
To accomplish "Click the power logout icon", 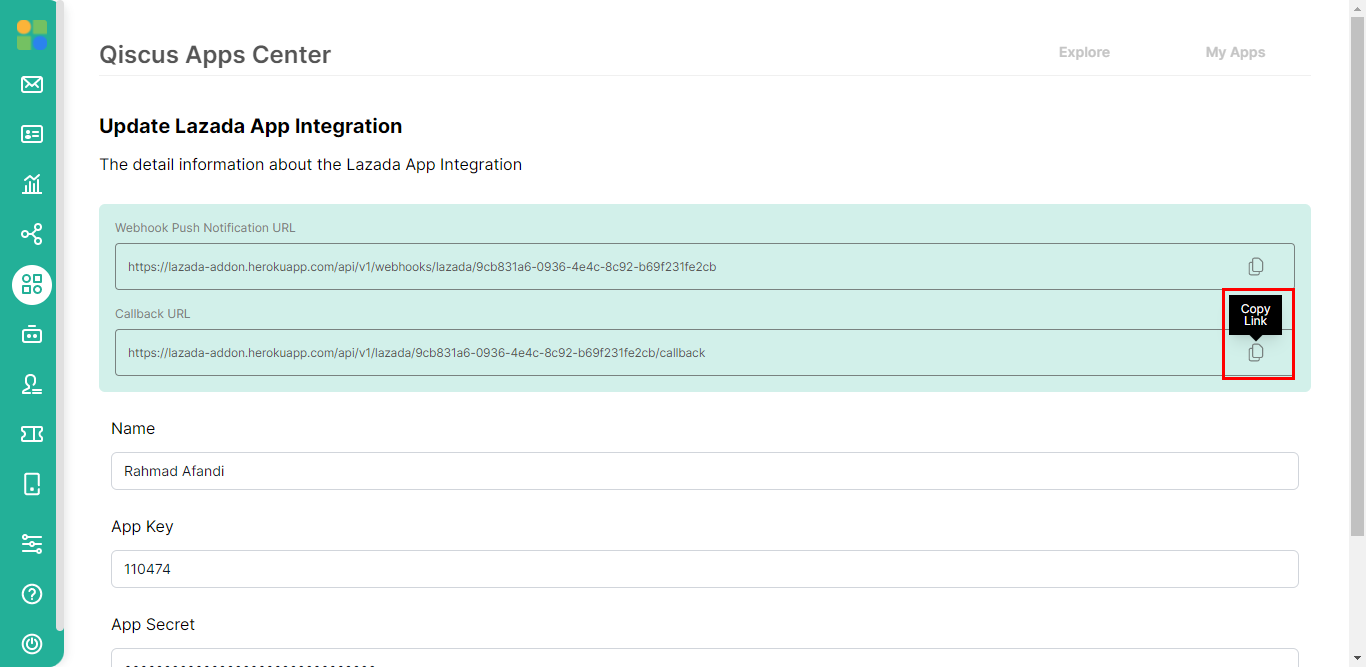I will (32, 644).
